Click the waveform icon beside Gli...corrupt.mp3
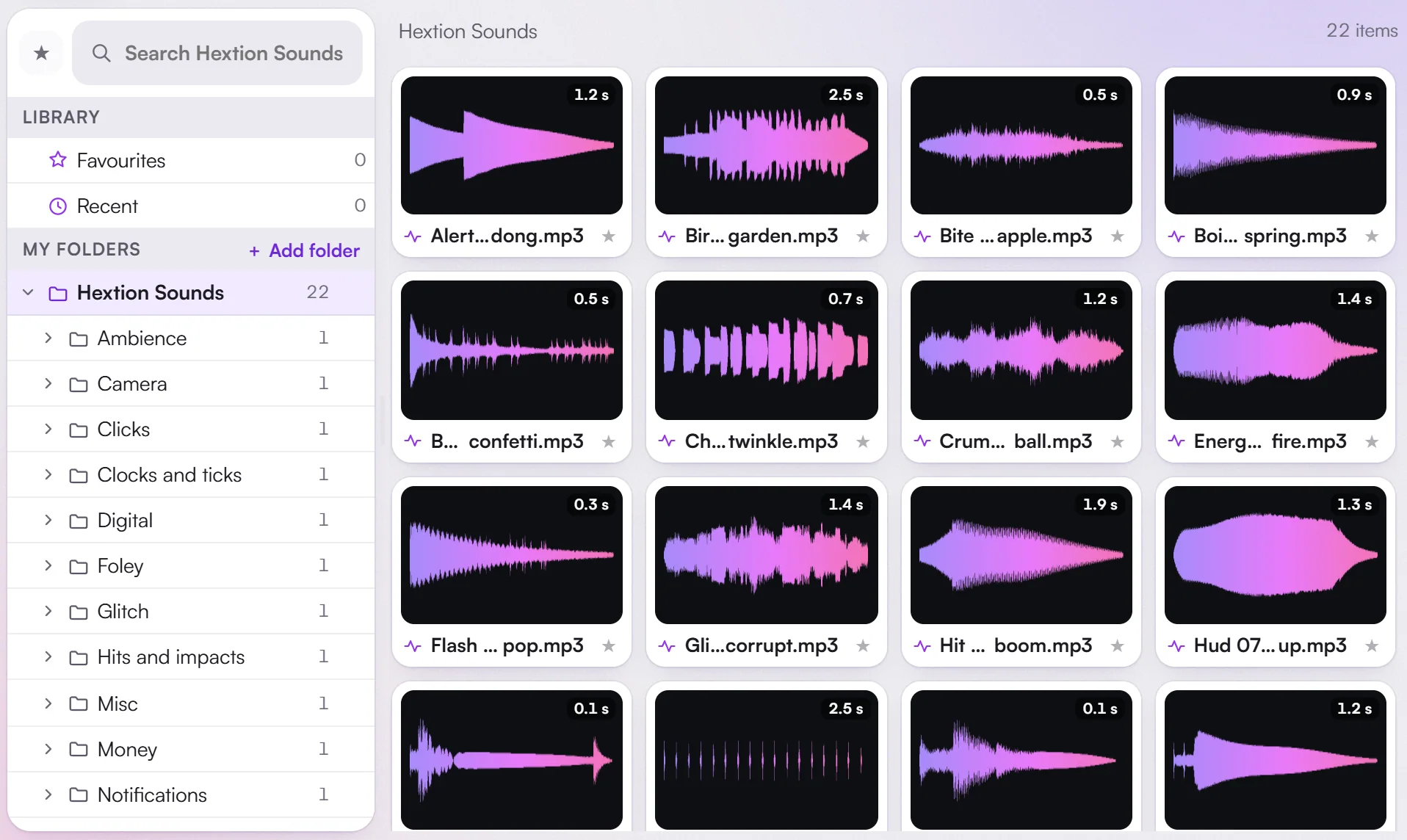The width and height of the screenshot is (1407, 840). (667, 646)
